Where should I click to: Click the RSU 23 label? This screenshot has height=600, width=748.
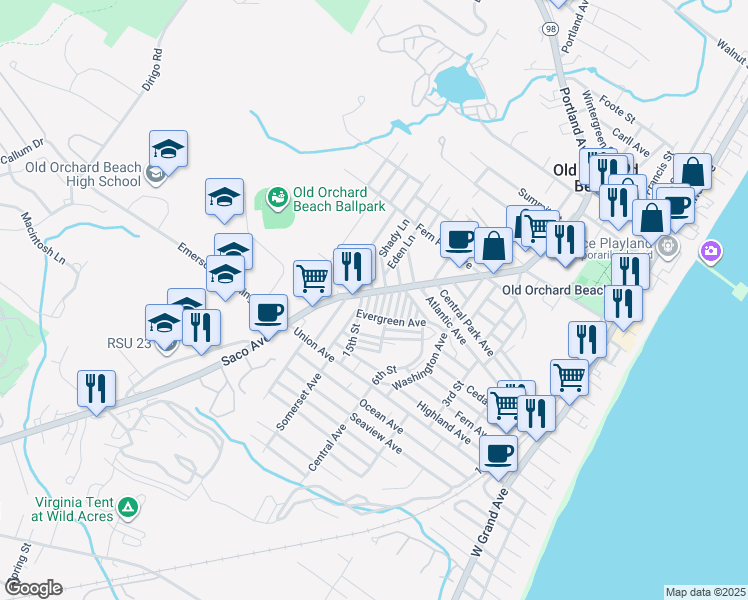click(129, 343)
